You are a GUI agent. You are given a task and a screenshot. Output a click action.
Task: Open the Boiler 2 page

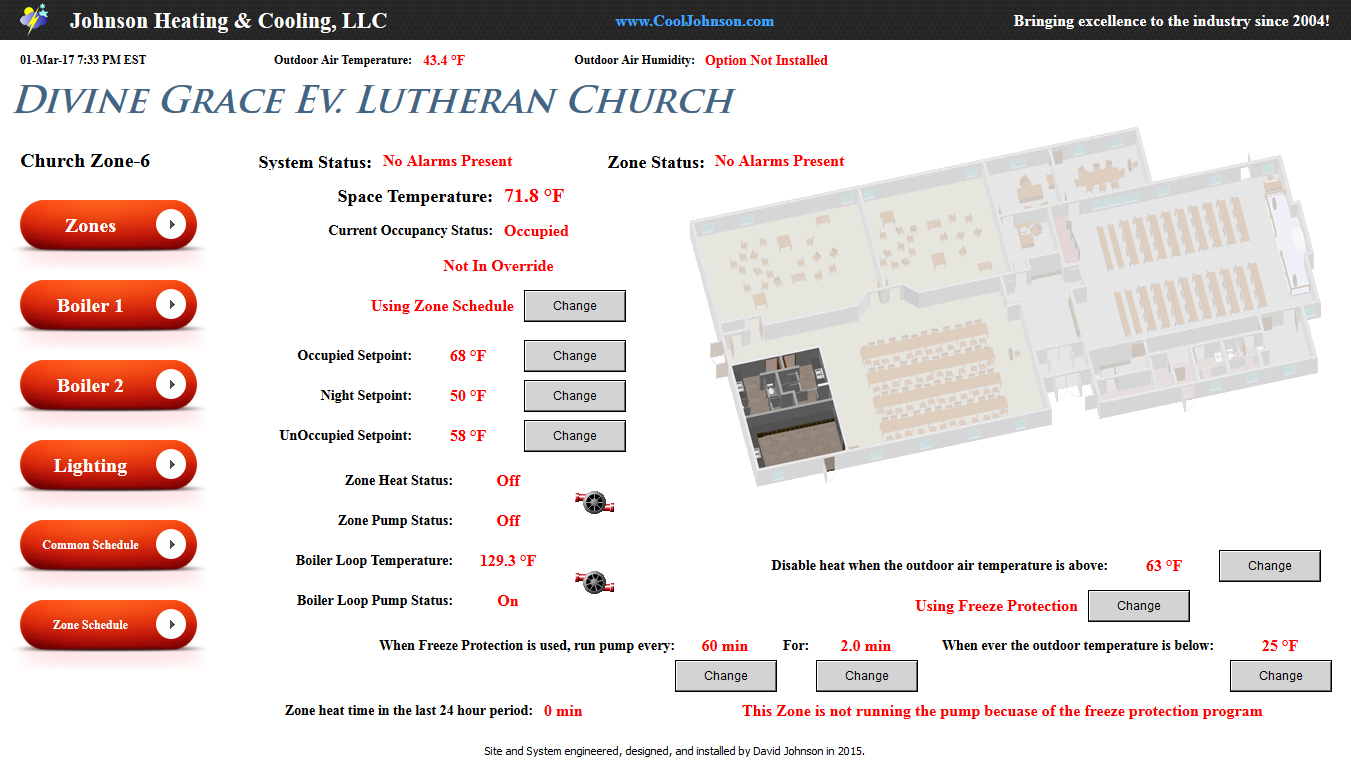click(x=108, y=385)
